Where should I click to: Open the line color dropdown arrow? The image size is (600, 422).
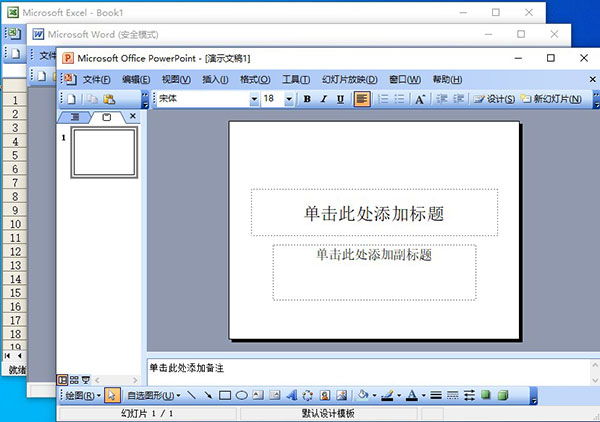click(x=399, y=395)
